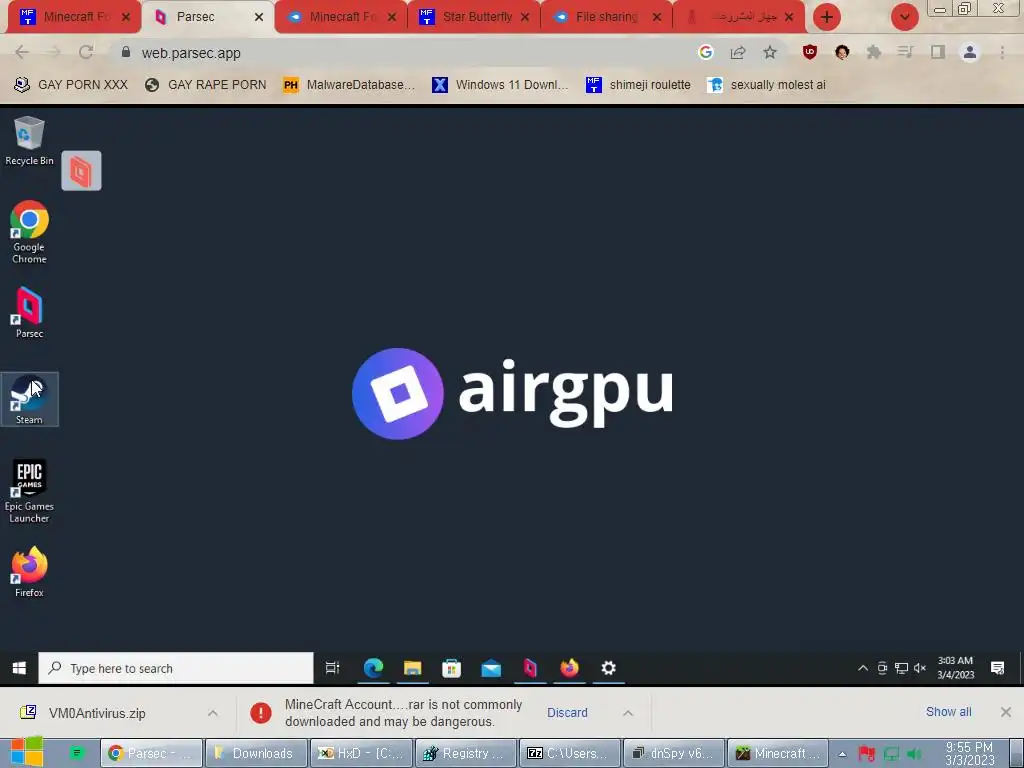Toggle the Chrome side panel
This screenshot has width=1024, height=768.
[938, 52]
